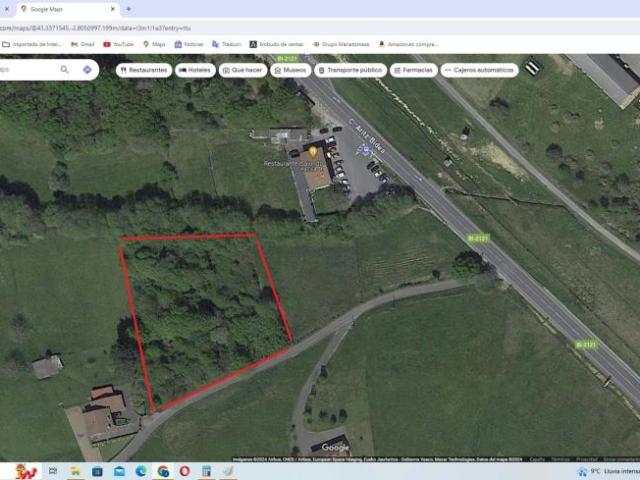Close the leftmost browser tab
This screenshot has height=480, width=640.
coord(7,9)
